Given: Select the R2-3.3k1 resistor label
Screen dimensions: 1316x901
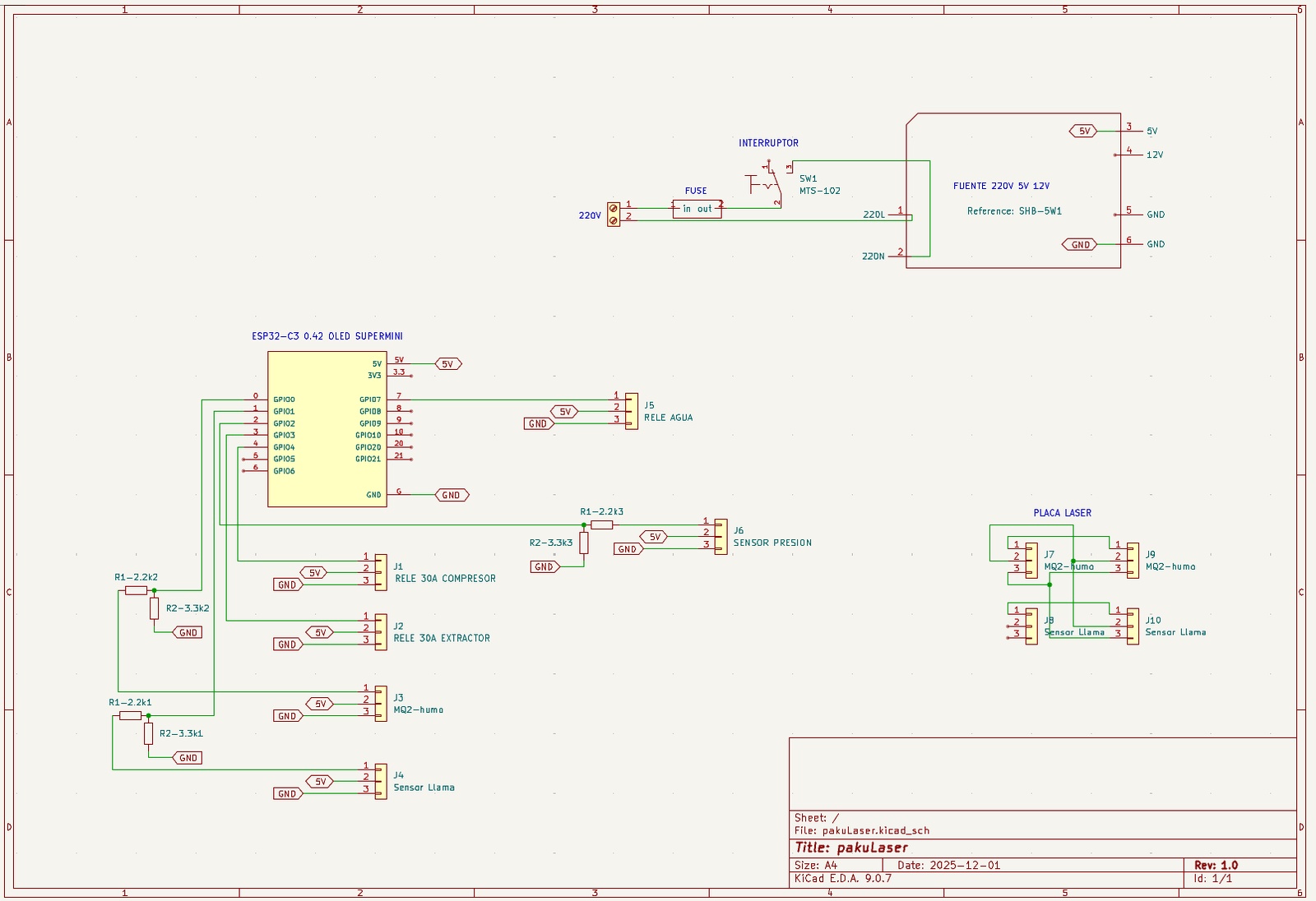Looking at the screenshot, I should 181,733.
